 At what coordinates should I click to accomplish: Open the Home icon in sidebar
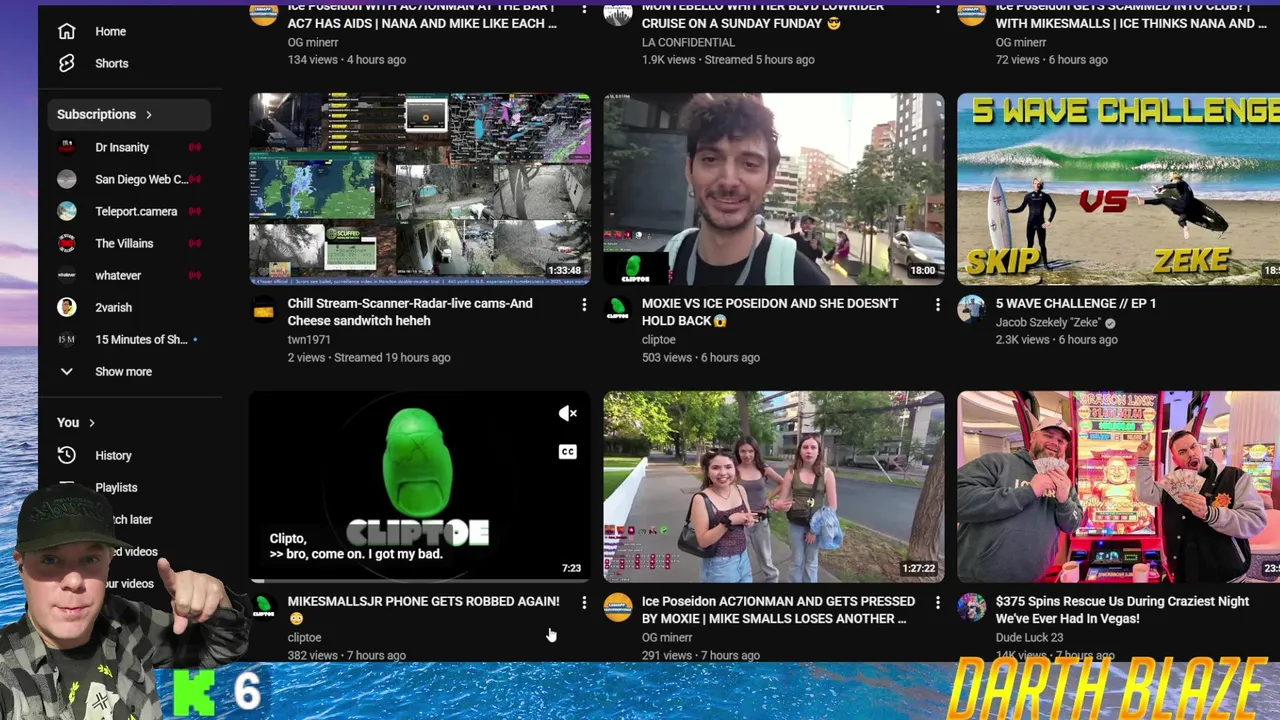[x=67, y=31]
